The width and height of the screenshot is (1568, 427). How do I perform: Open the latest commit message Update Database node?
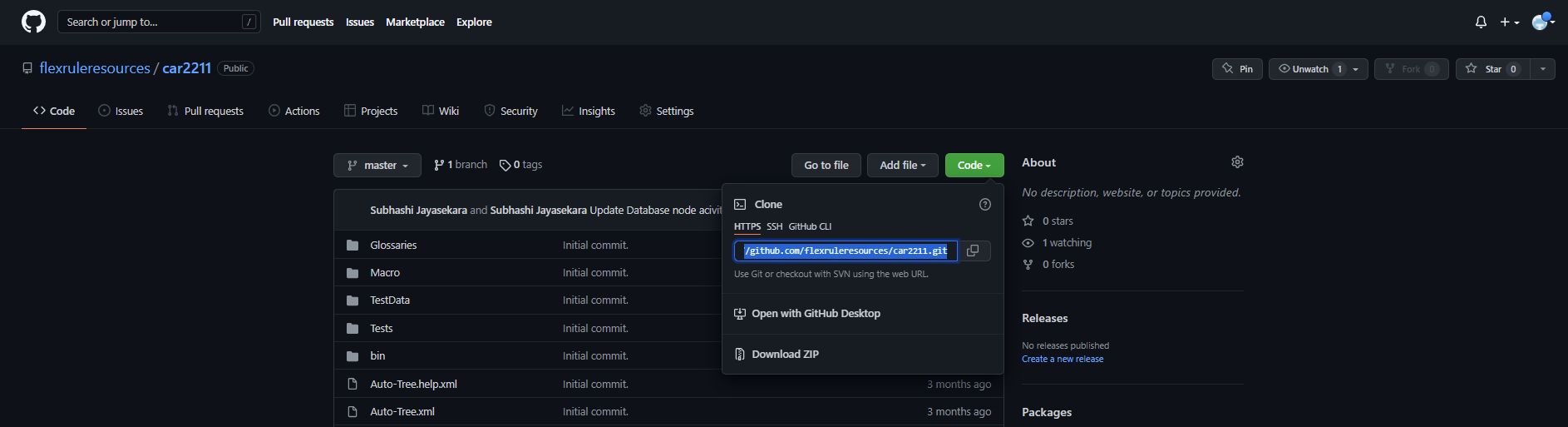[656, 211]
